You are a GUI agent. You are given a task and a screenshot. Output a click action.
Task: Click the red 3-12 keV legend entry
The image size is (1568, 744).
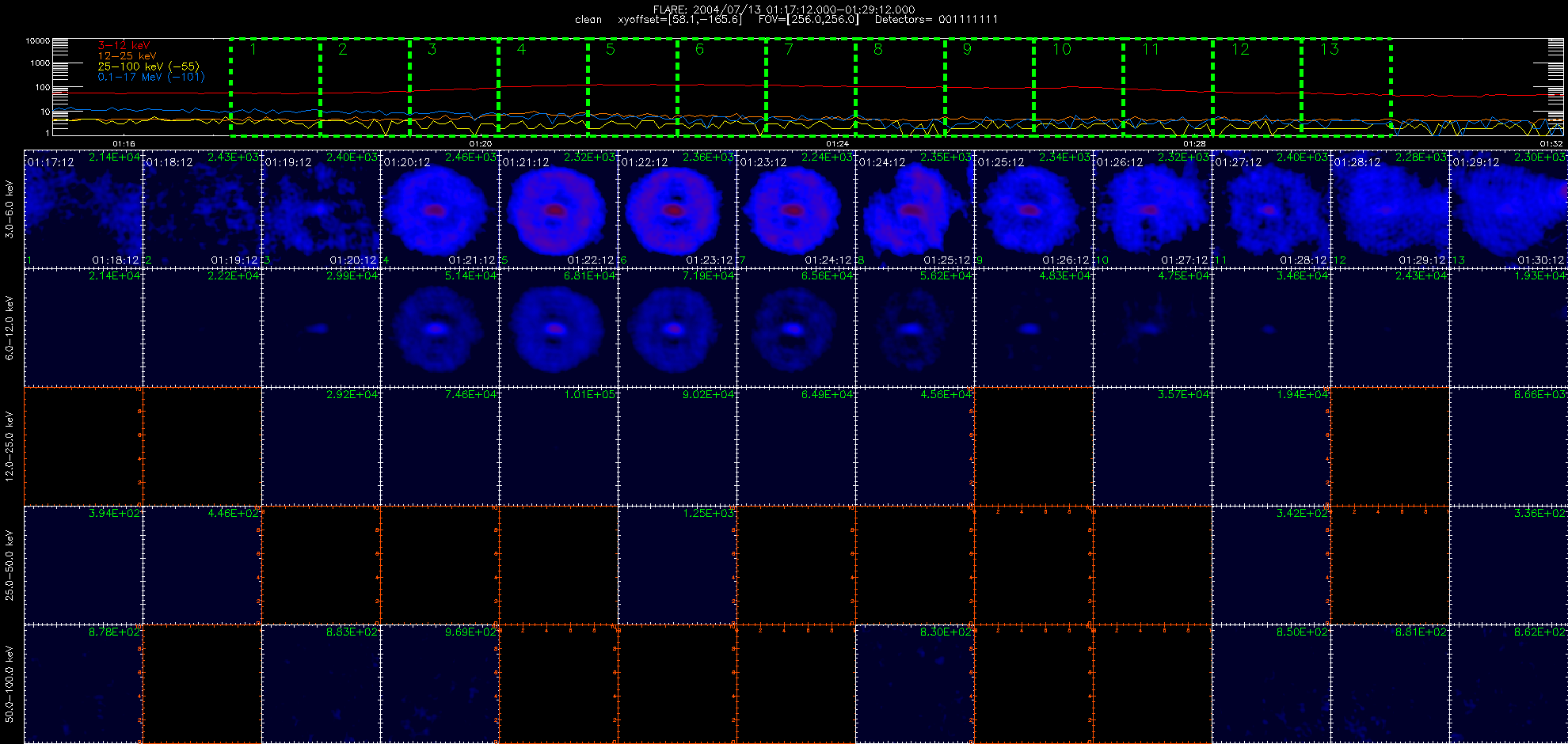[124, 46]
